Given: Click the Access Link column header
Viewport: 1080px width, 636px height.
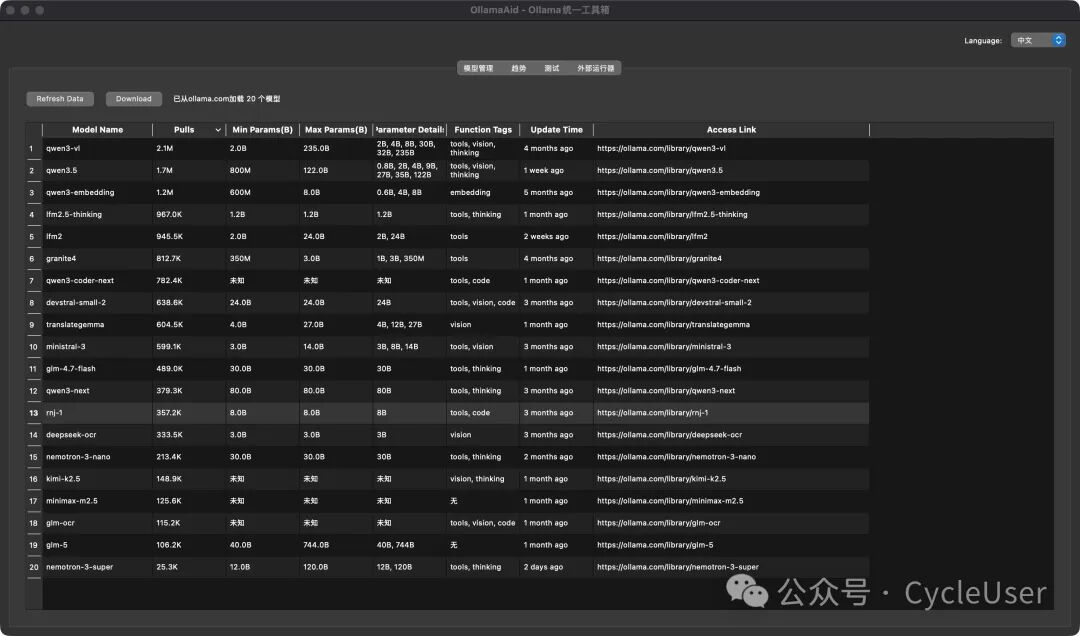Looking at the screenshot, I should click(x=731, y=130).
